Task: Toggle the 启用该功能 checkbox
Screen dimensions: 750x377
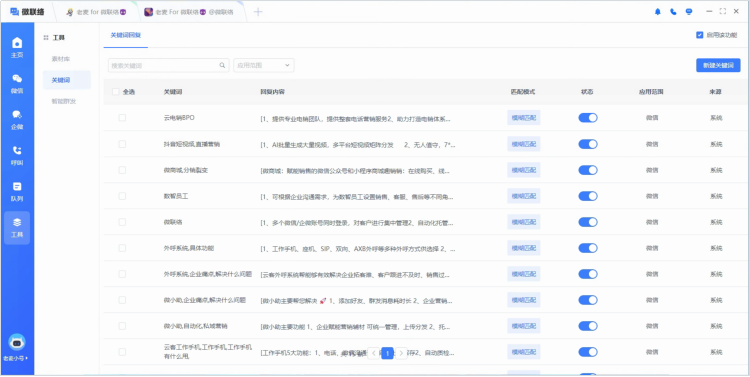Action: (x=700, y=35)
